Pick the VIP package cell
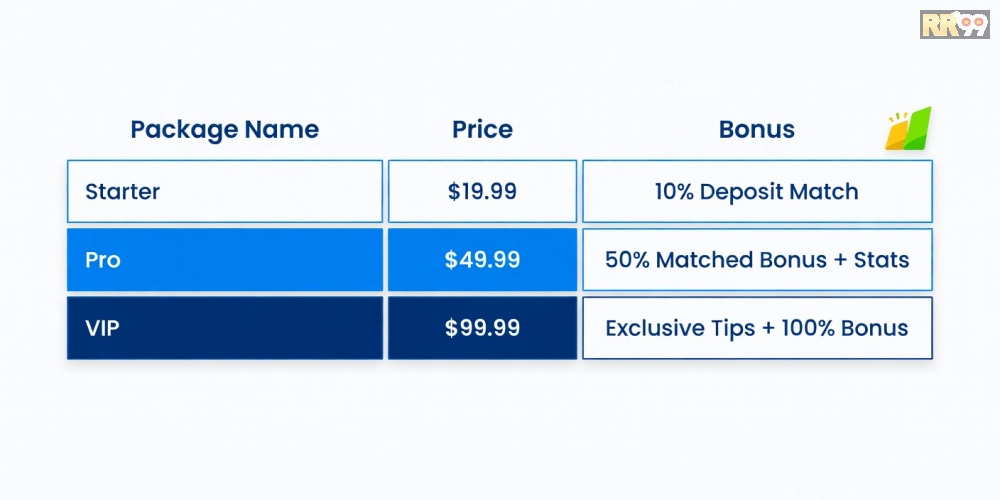Image resolution: width=1000 pixels, height=500 pixels. click(x=225, y=328)
